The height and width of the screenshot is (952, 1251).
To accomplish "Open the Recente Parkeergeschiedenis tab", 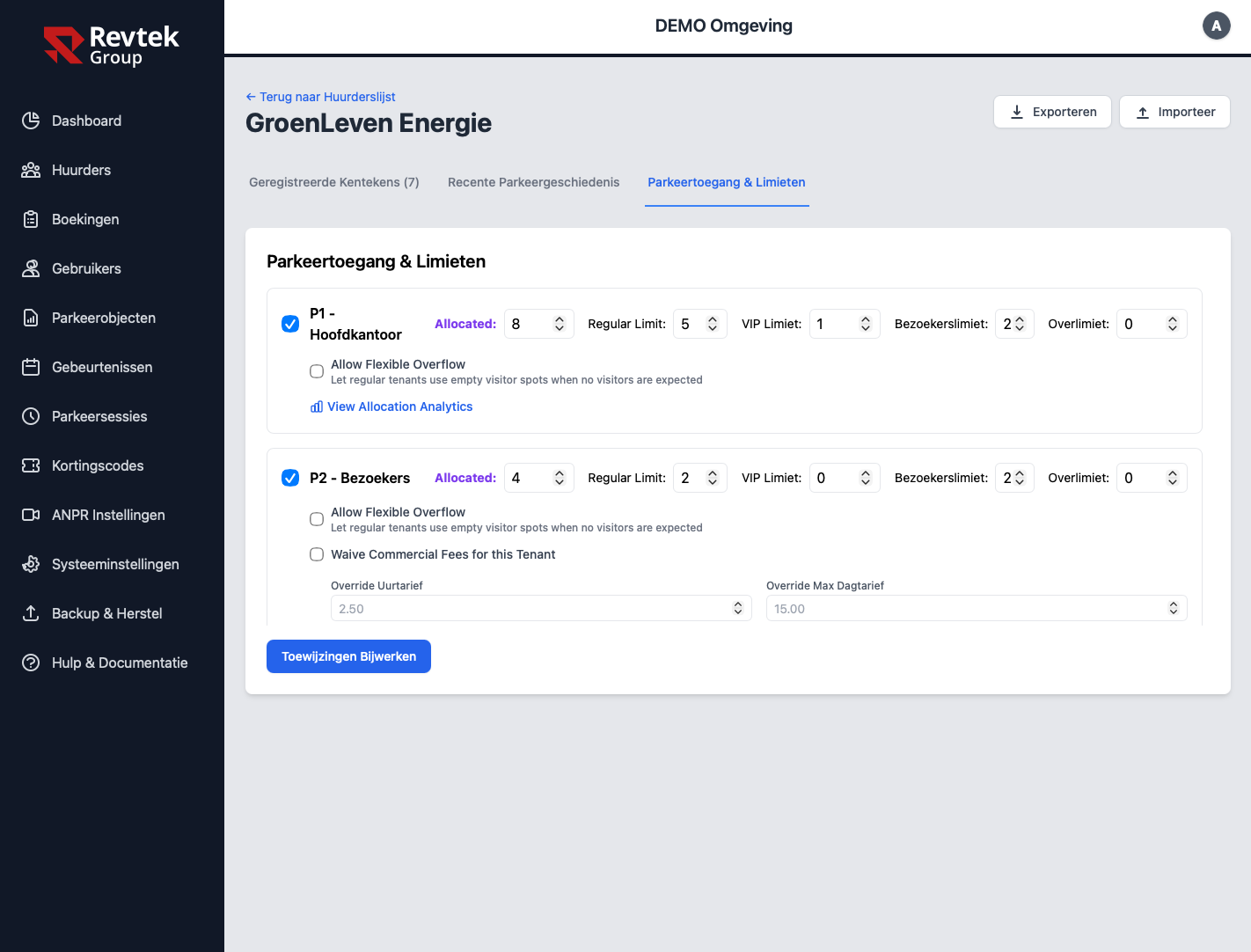I will [x=533, y=182].
